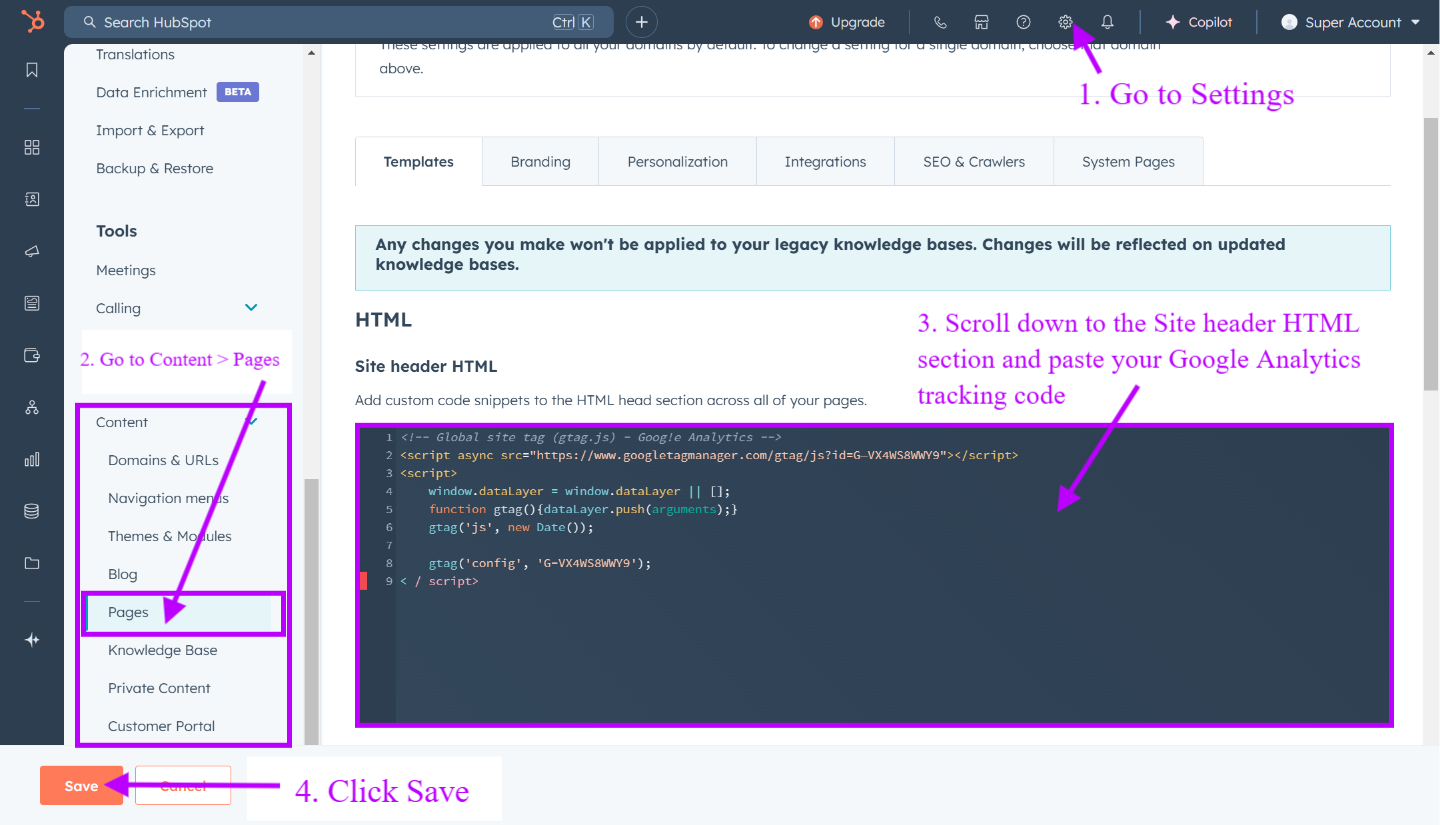Screen dimensions: 1440x825
Task: Click Save button
Action: (x=81, y=786)
